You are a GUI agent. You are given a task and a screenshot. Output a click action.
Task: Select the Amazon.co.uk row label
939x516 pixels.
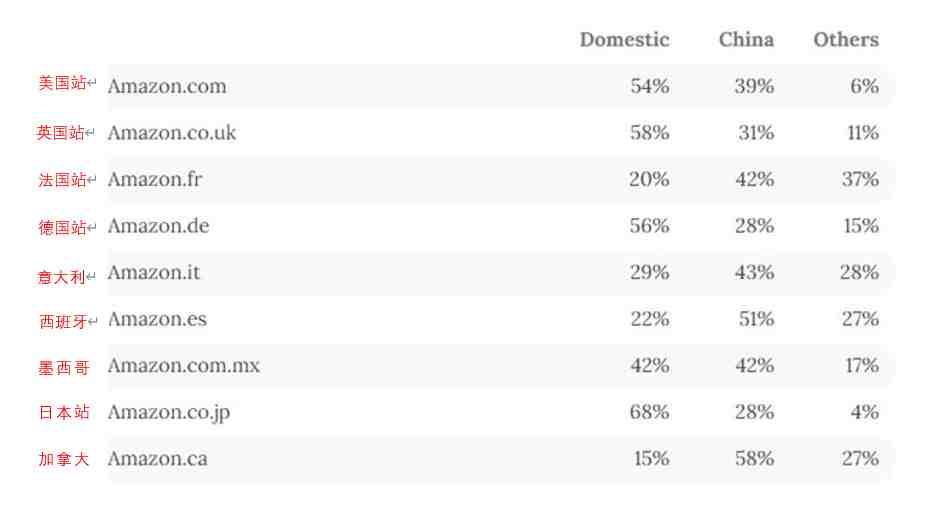[172, 133]
